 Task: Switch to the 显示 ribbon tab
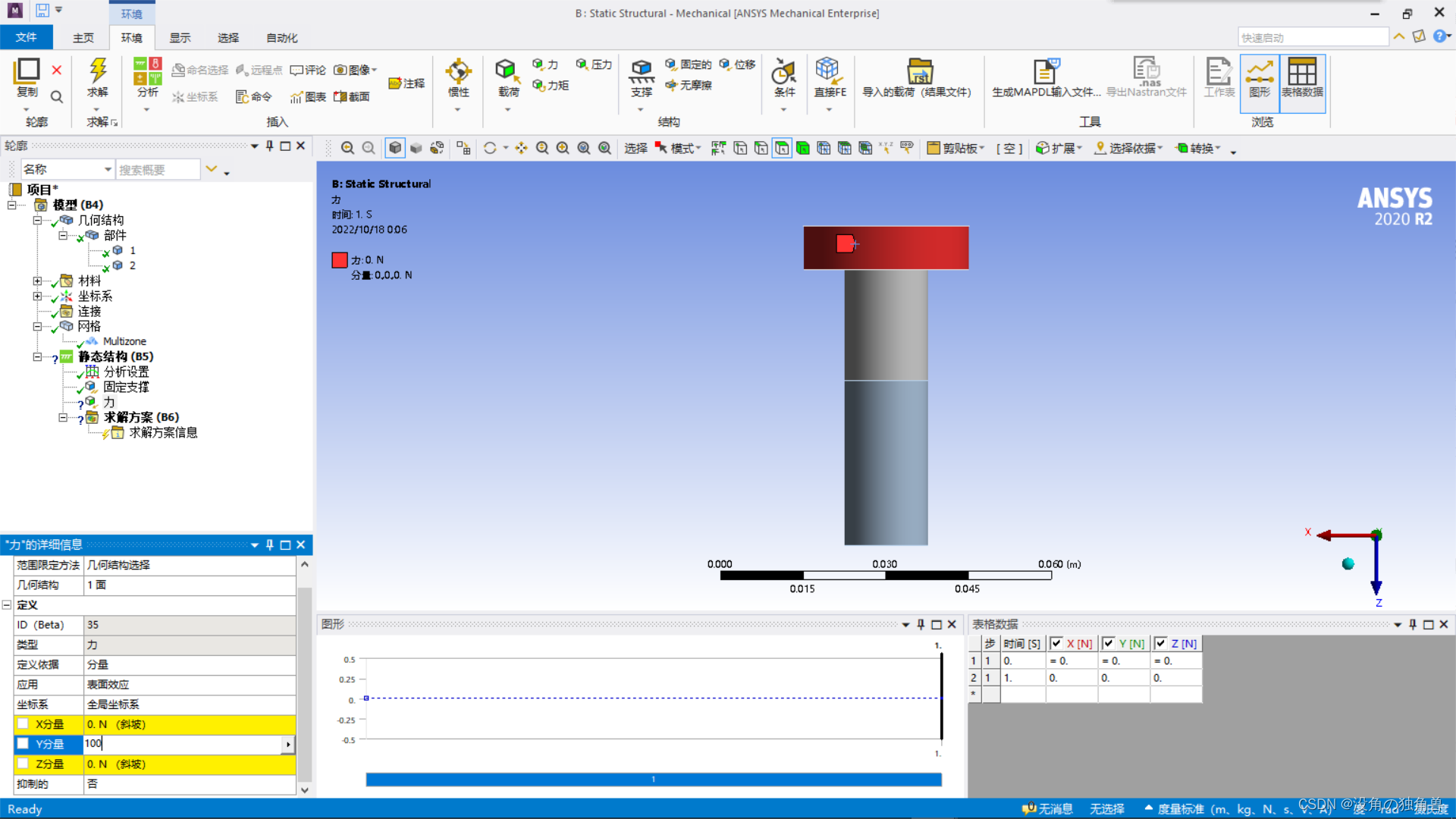pos(180,38)
